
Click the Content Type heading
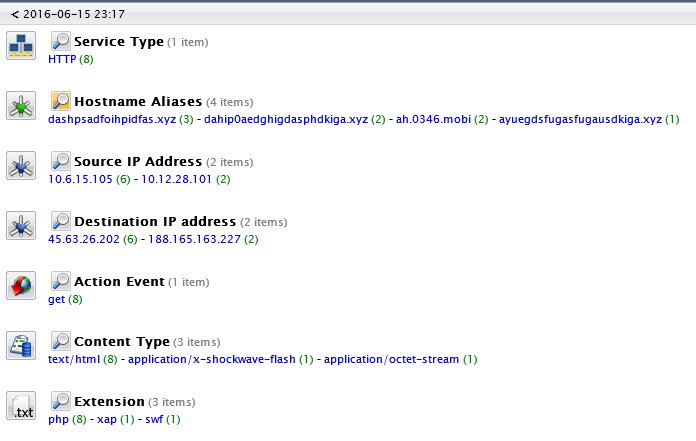click(x=122, y=342)
